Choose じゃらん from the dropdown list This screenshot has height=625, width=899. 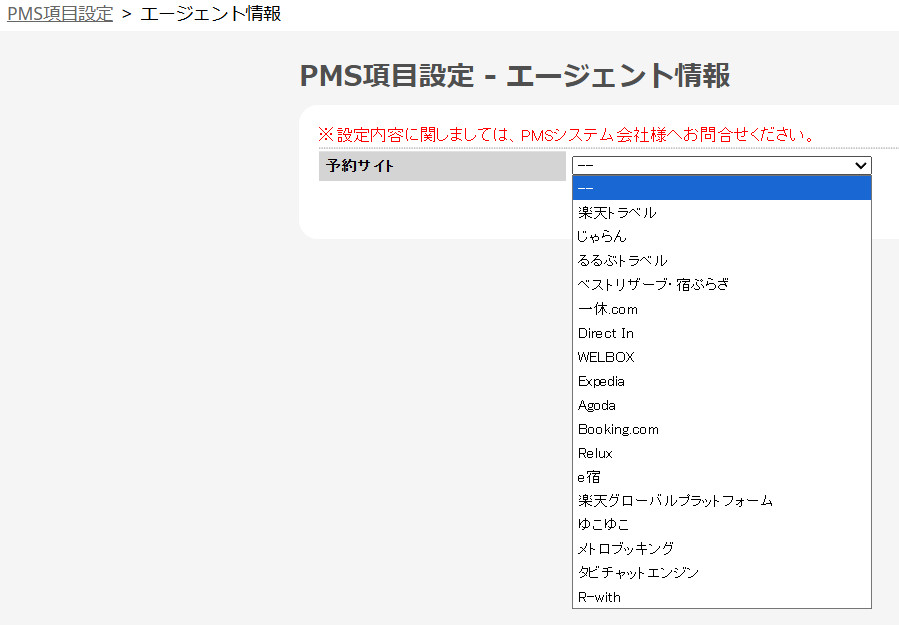coord(722,236)
